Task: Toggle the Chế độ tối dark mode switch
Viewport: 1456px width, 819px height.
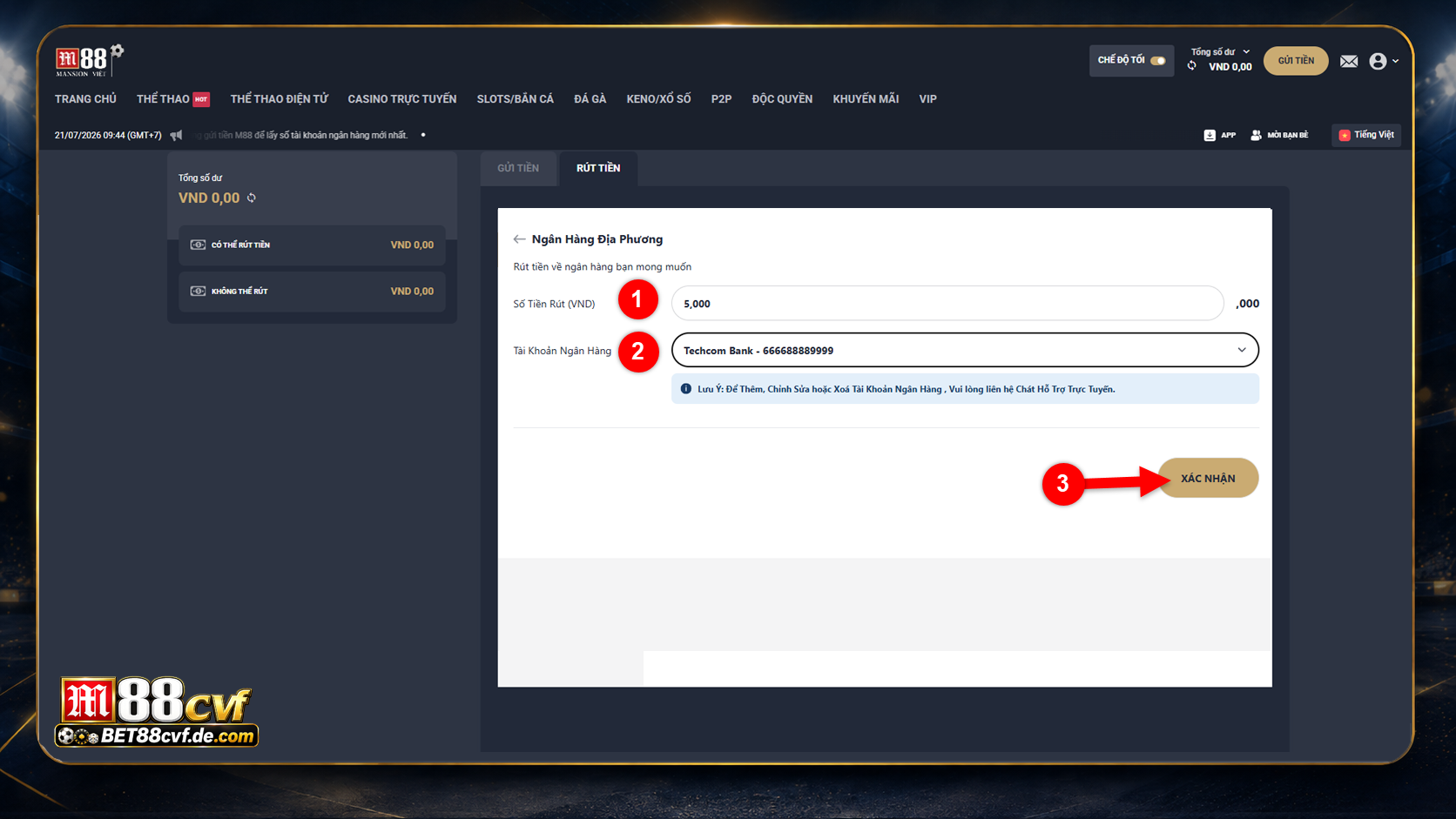Action: (1158, 60)
